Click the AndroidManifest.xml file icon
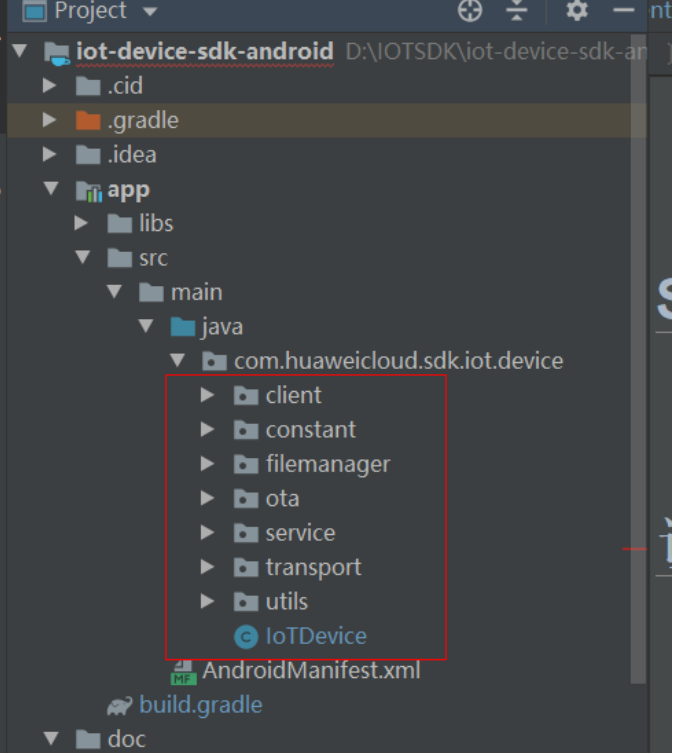The width and height of the screenshot is (673, 753). (x=184, y=672)
